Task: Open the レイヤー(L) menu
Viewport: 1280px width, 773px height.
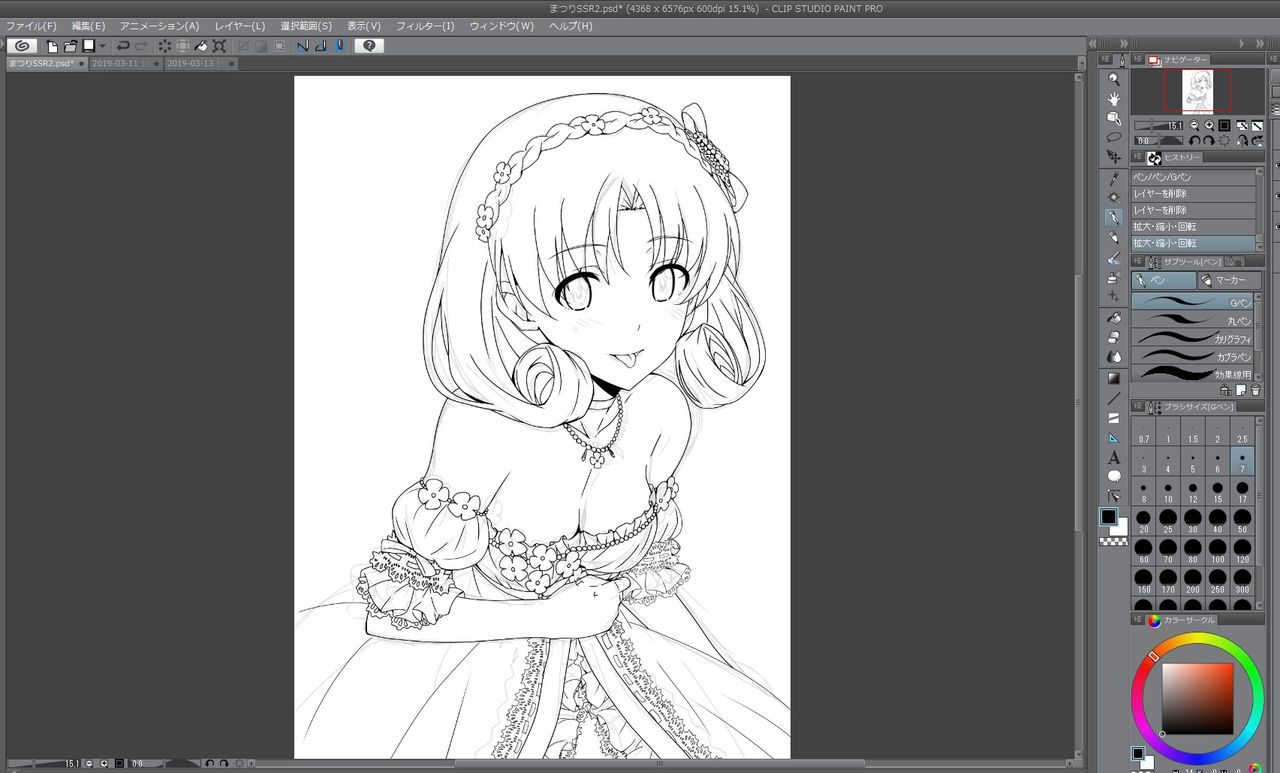Action: 240,26
